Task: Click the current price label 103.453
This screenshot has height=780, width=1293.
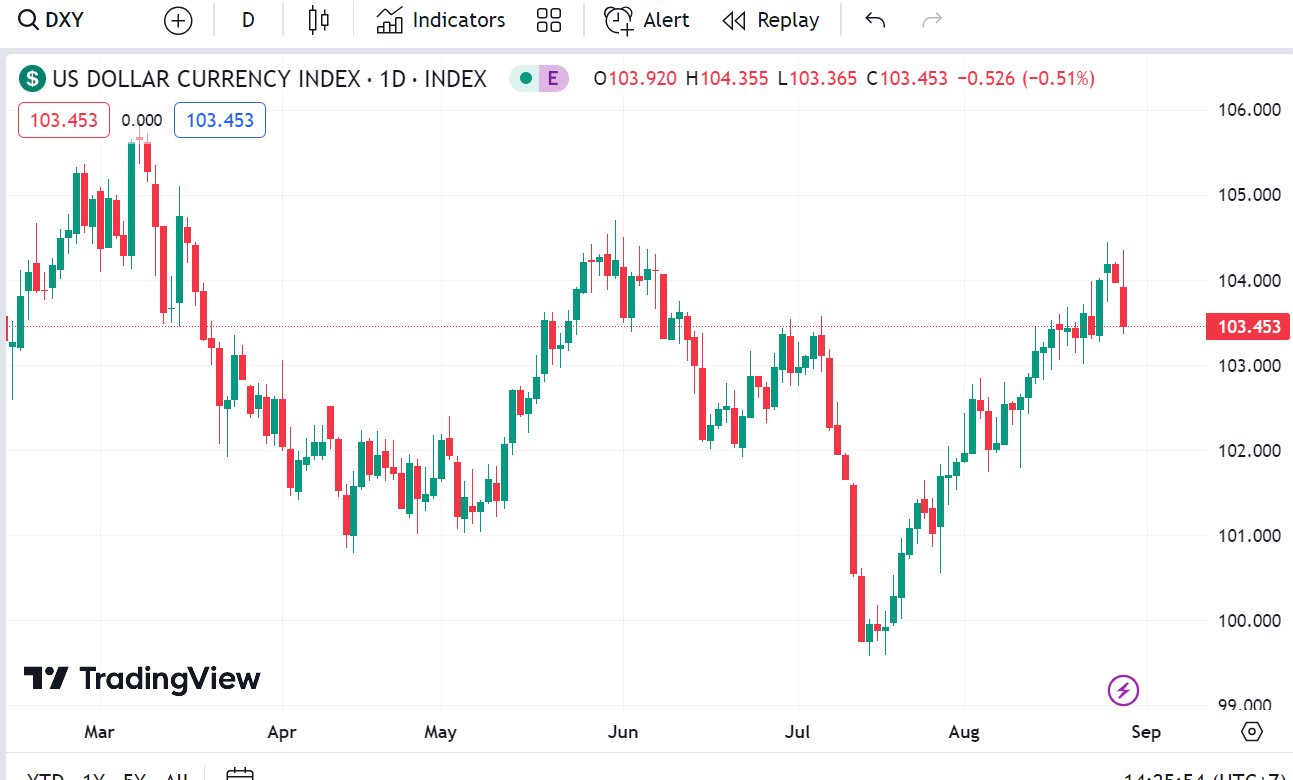Action: click(1248, 327)
